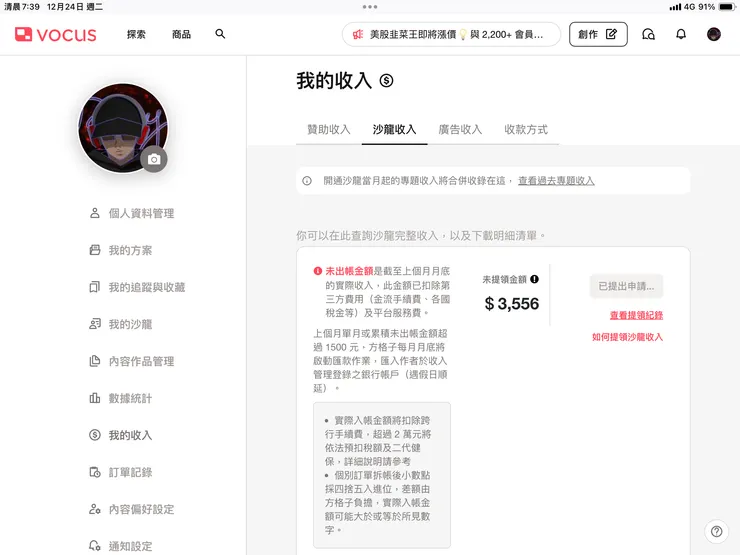Click the person icon beside 個人資料管理
This screenshot has width=740, height=555.
pyautogui.click(x=95, y=213)
